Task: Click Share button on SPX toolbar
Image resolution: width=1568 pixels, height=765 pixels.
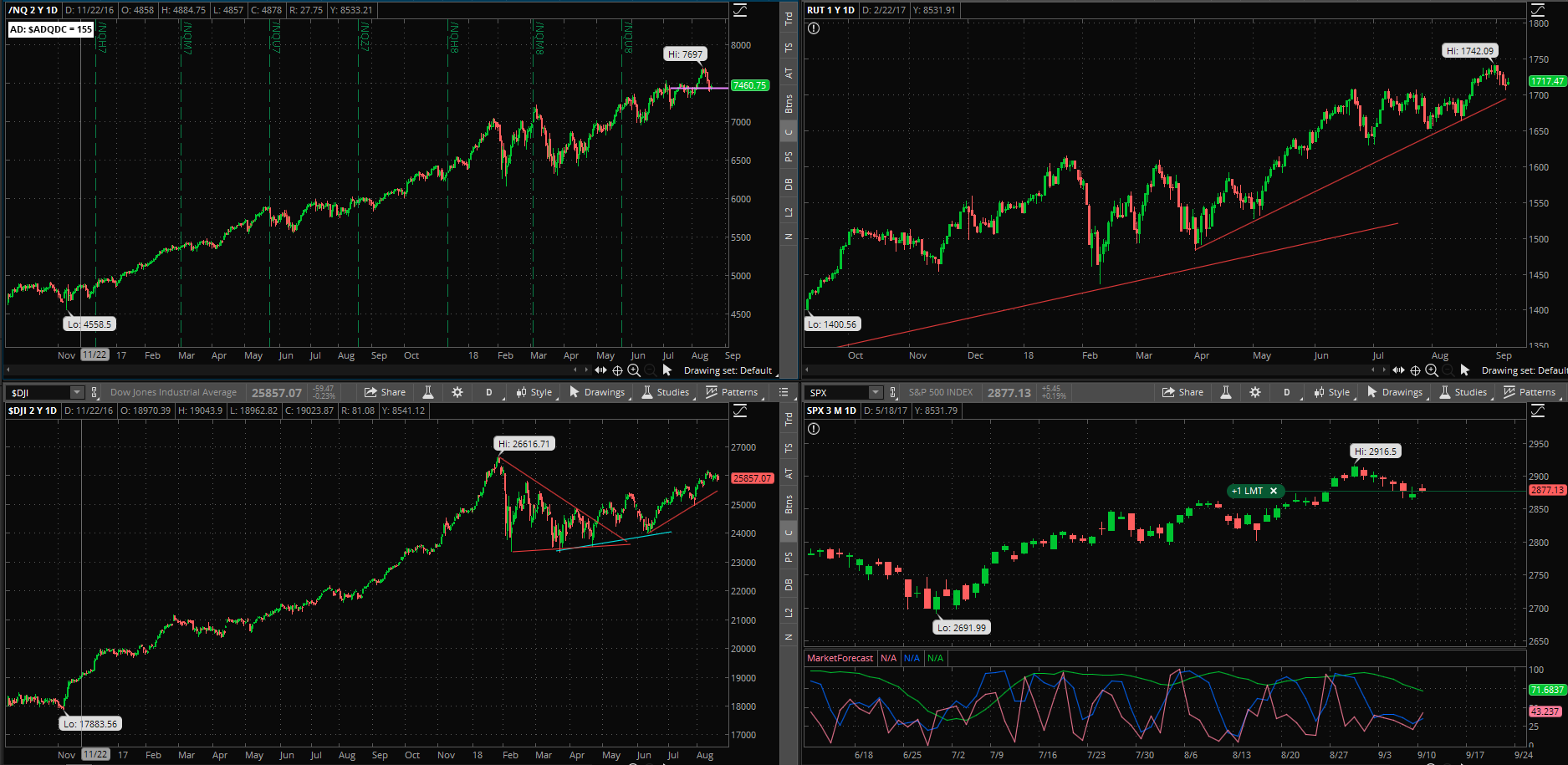Action: point(1182,392)
